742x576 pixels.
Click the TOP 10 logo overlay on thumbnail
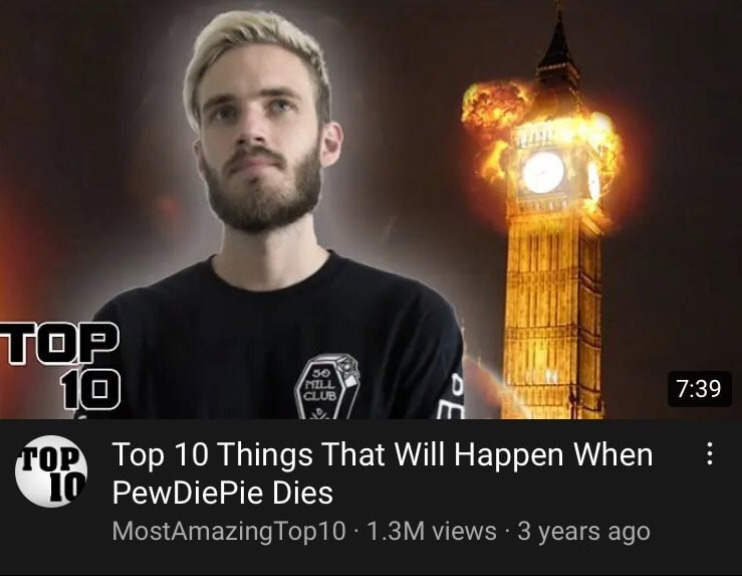(x=60, y=365)
